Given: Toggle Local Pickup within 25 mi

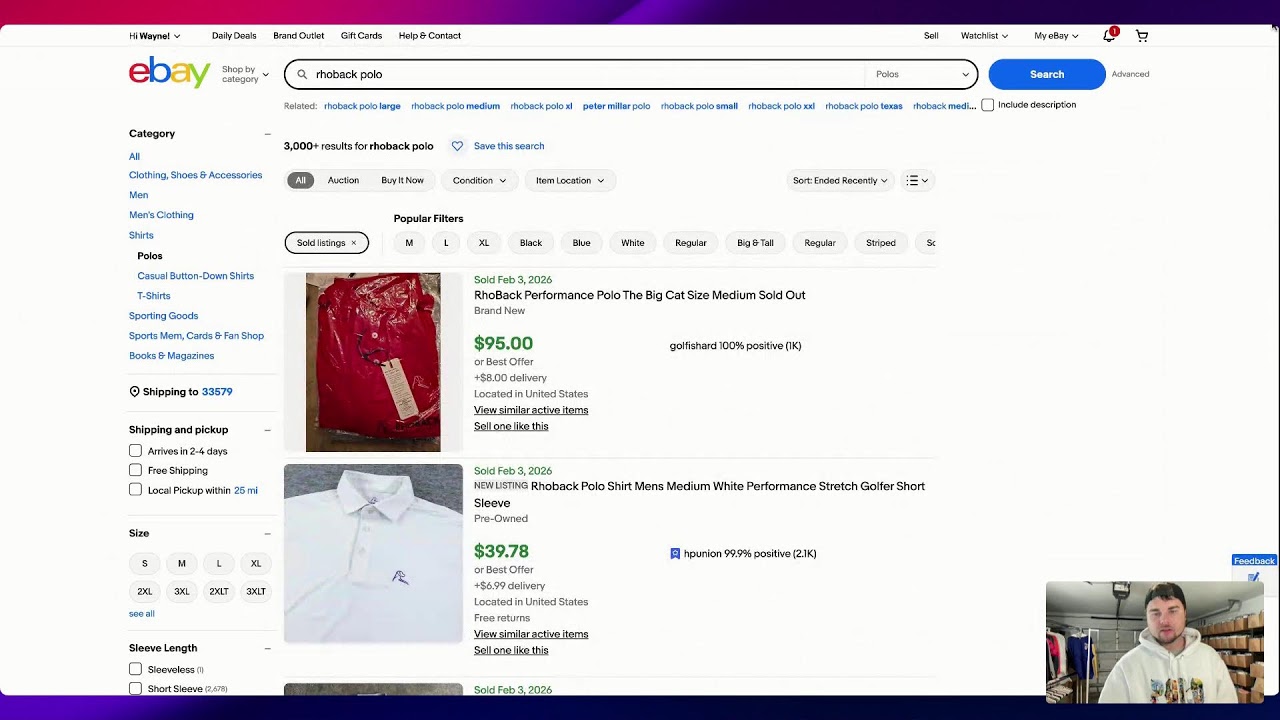Looking at the screenshot, I should tap(135, 490).
